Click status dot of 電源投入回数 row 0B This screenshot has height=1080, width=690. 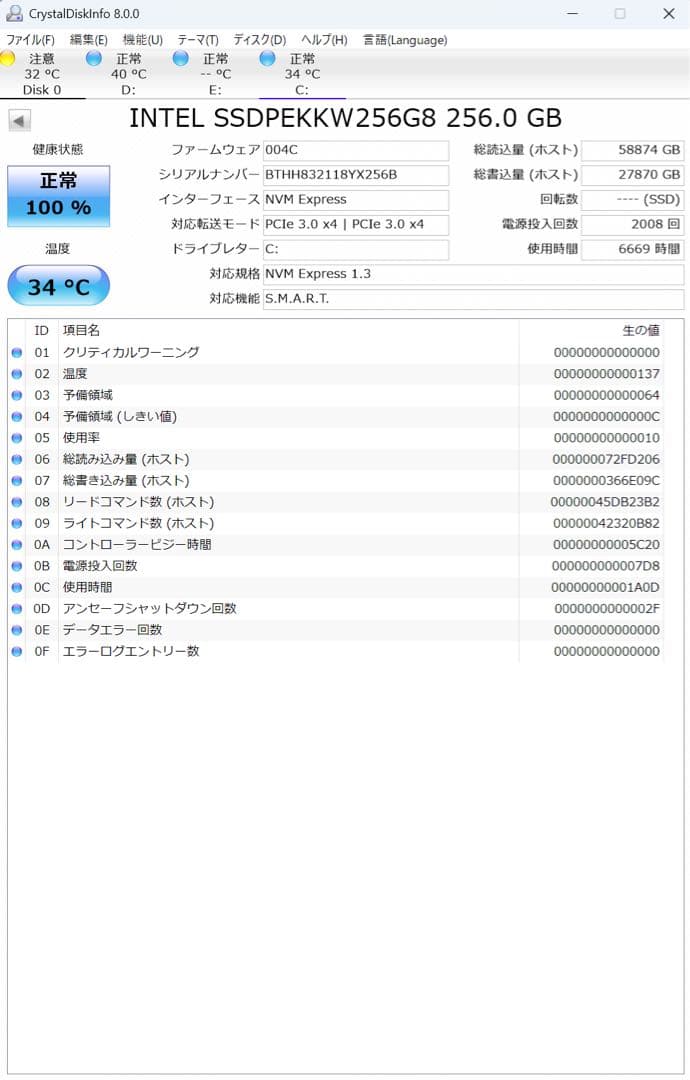point(17,566)
